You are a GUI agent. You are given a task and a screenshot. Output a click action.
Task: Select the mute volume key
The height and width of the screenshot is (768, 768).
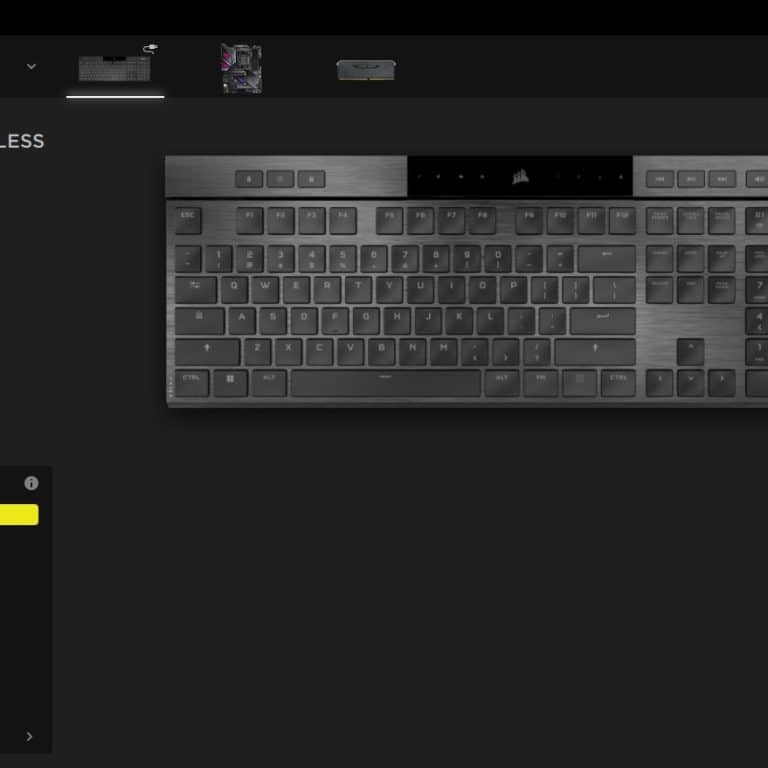[x=757, y=179]
